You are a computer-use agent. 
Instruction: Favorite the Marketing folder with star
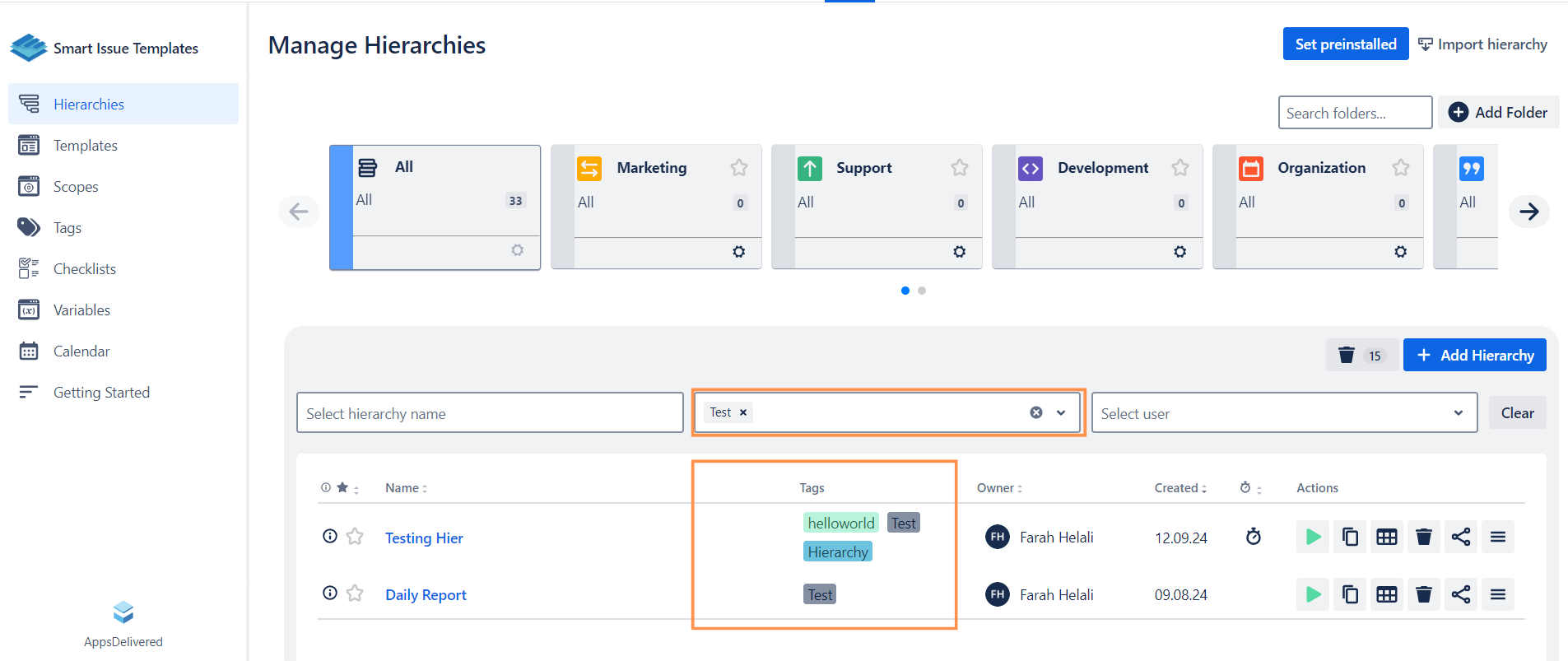point(739,168)
